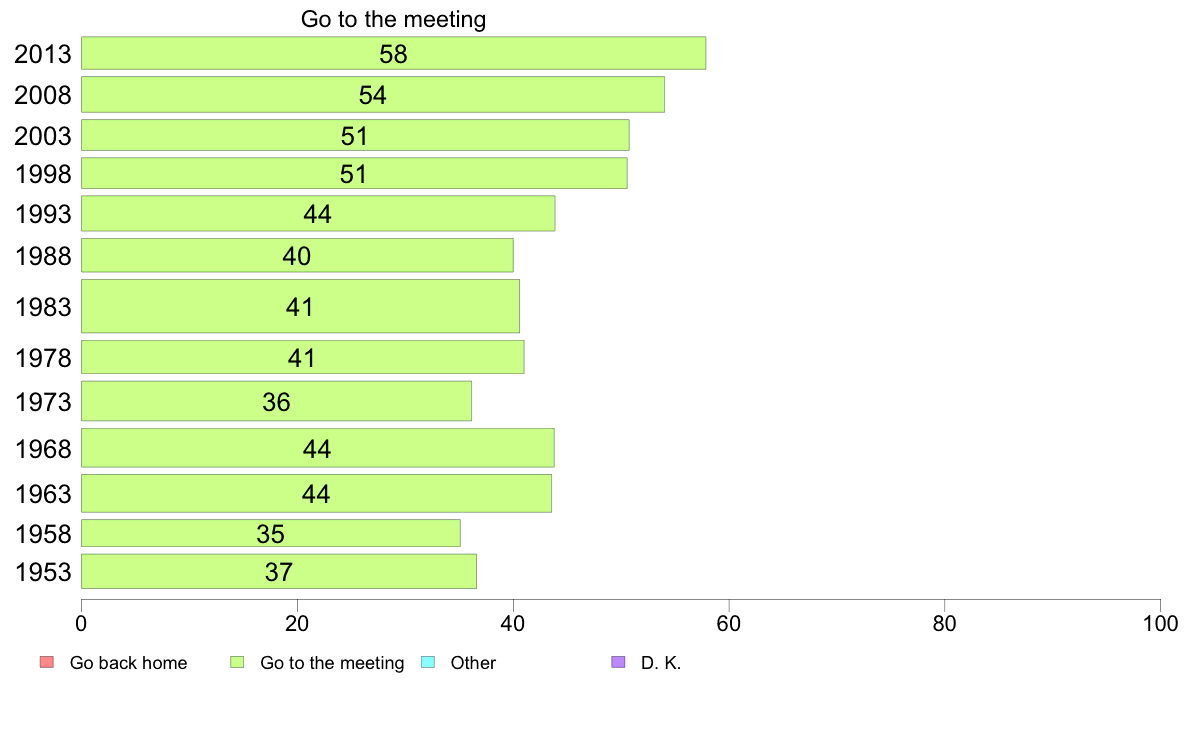
Task: Click the 1988 bar showing 40
Action: click(297, 255)
